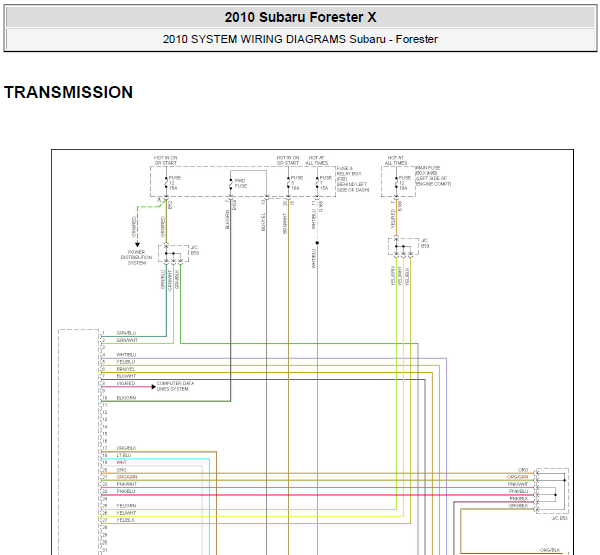The image size is (600, 555).
Task: Click the "YEL/BLU" label at pin 5
Action: [126, 362]
